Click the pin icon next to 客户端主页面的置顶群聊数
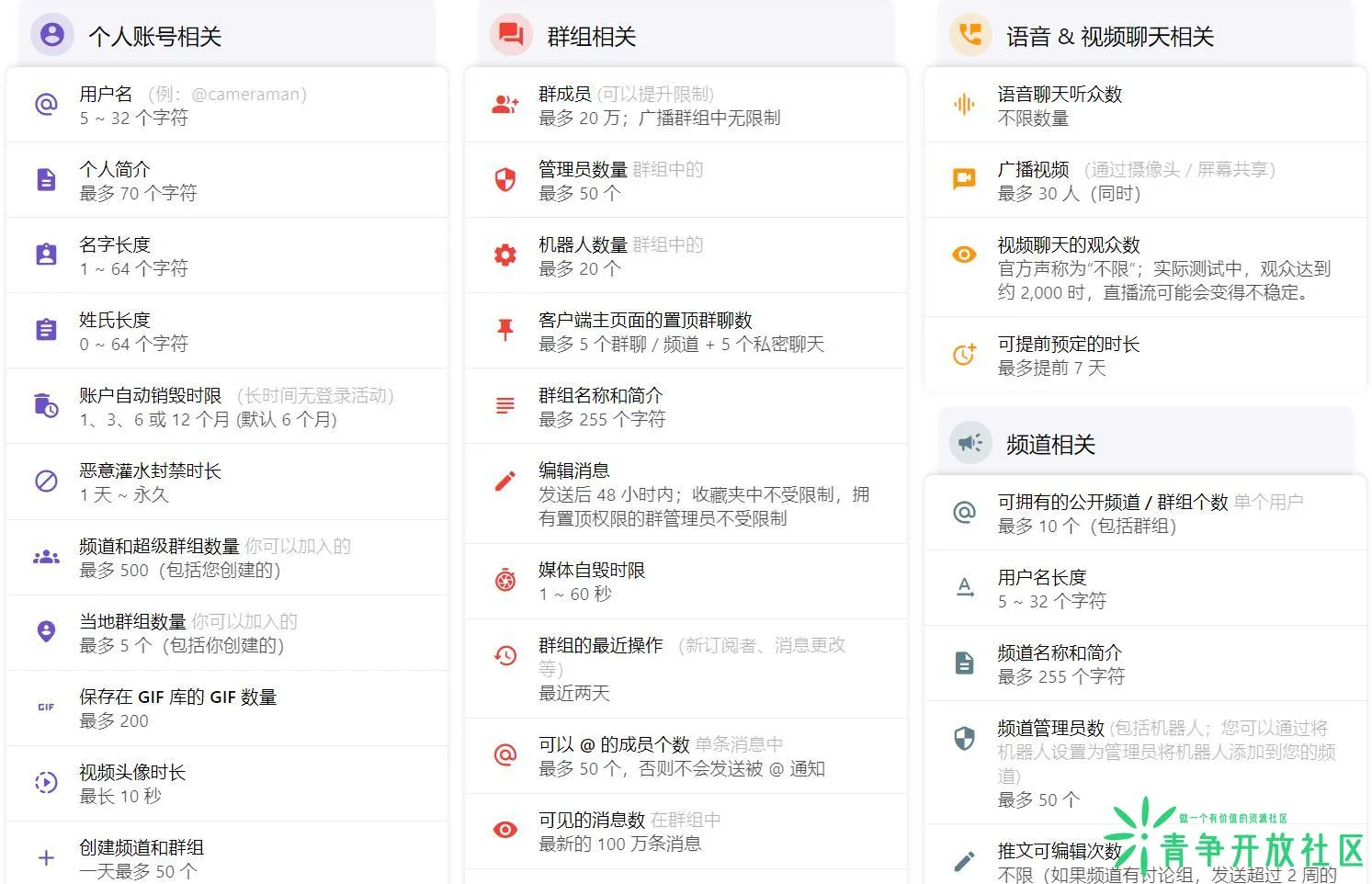This screenshot has height=884, width=1372. point(505,330)
